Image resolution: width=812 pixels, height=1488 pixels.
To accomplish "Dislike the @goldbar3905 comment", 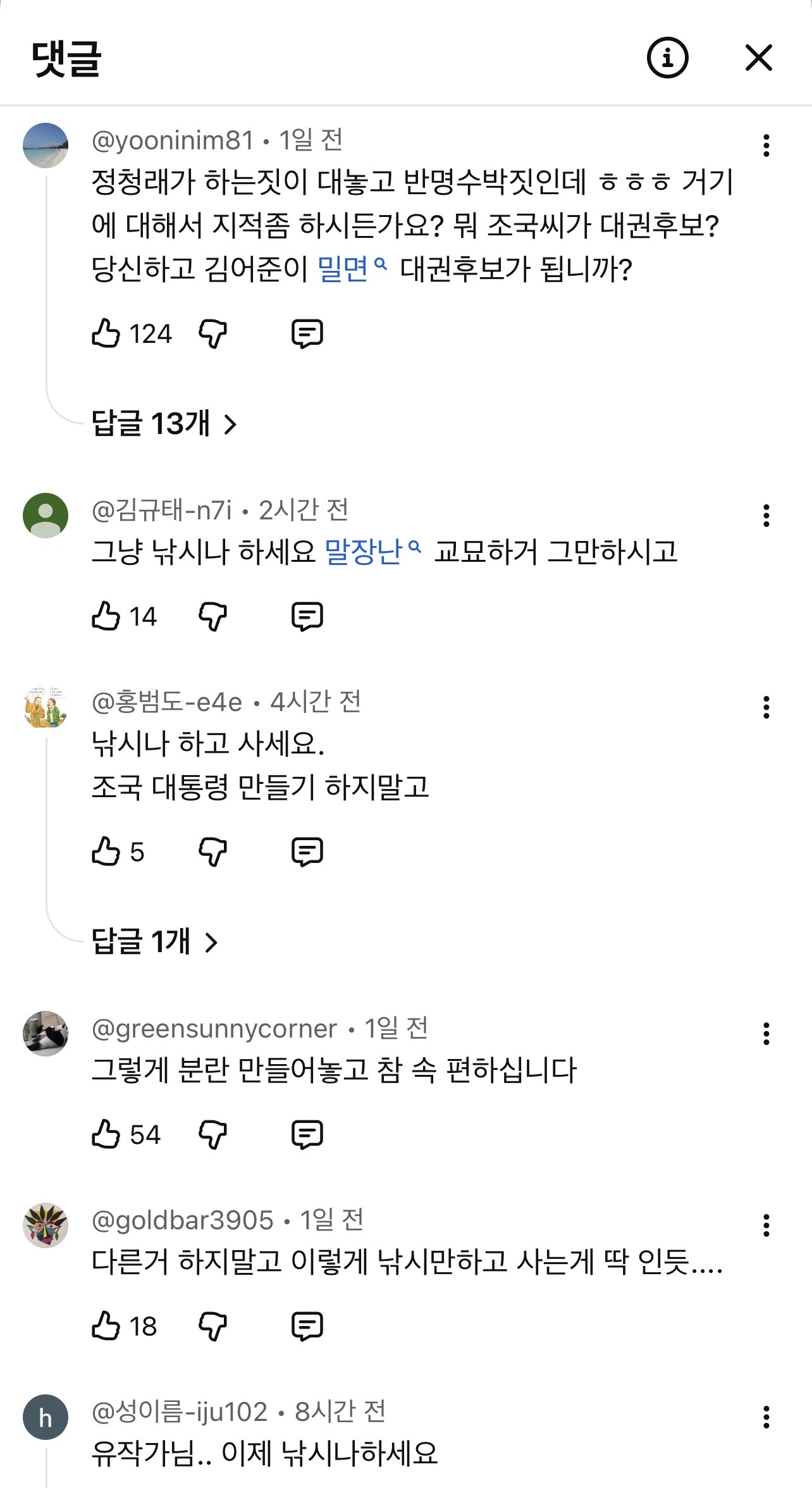I will [212, 1326].
